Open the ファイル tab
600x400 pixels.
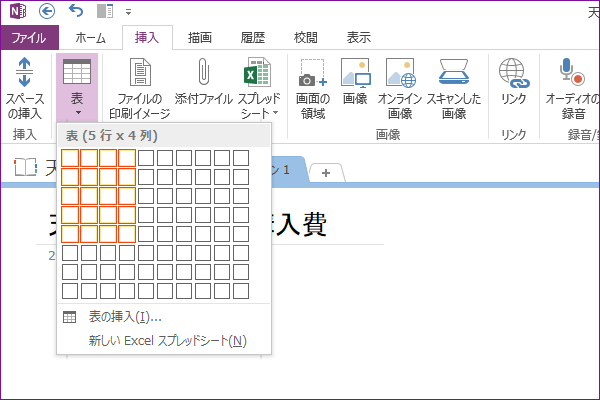click(29, 38)
